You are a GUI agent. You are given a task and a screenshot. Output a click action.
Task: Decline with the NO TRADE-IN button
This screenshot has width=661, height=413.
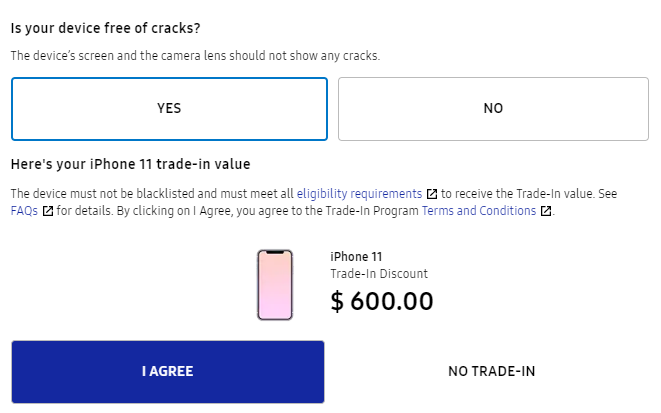[x=491, y=372]
